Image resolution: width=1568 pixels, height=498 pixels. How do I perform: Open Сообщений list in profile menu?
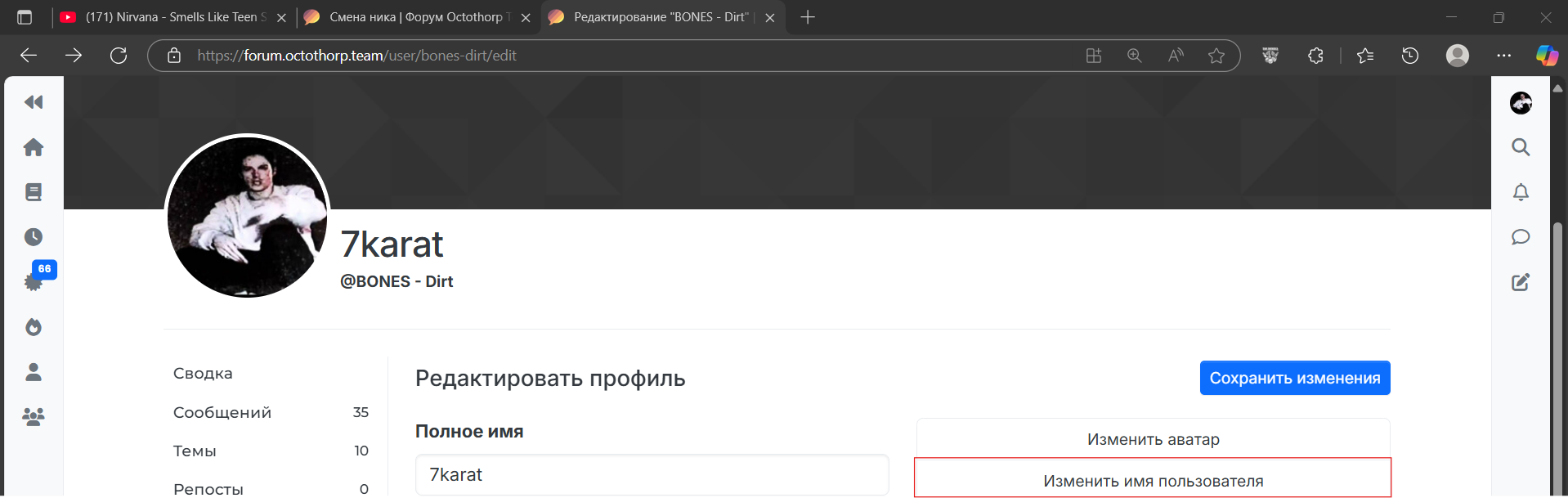[x=271, y=412]
